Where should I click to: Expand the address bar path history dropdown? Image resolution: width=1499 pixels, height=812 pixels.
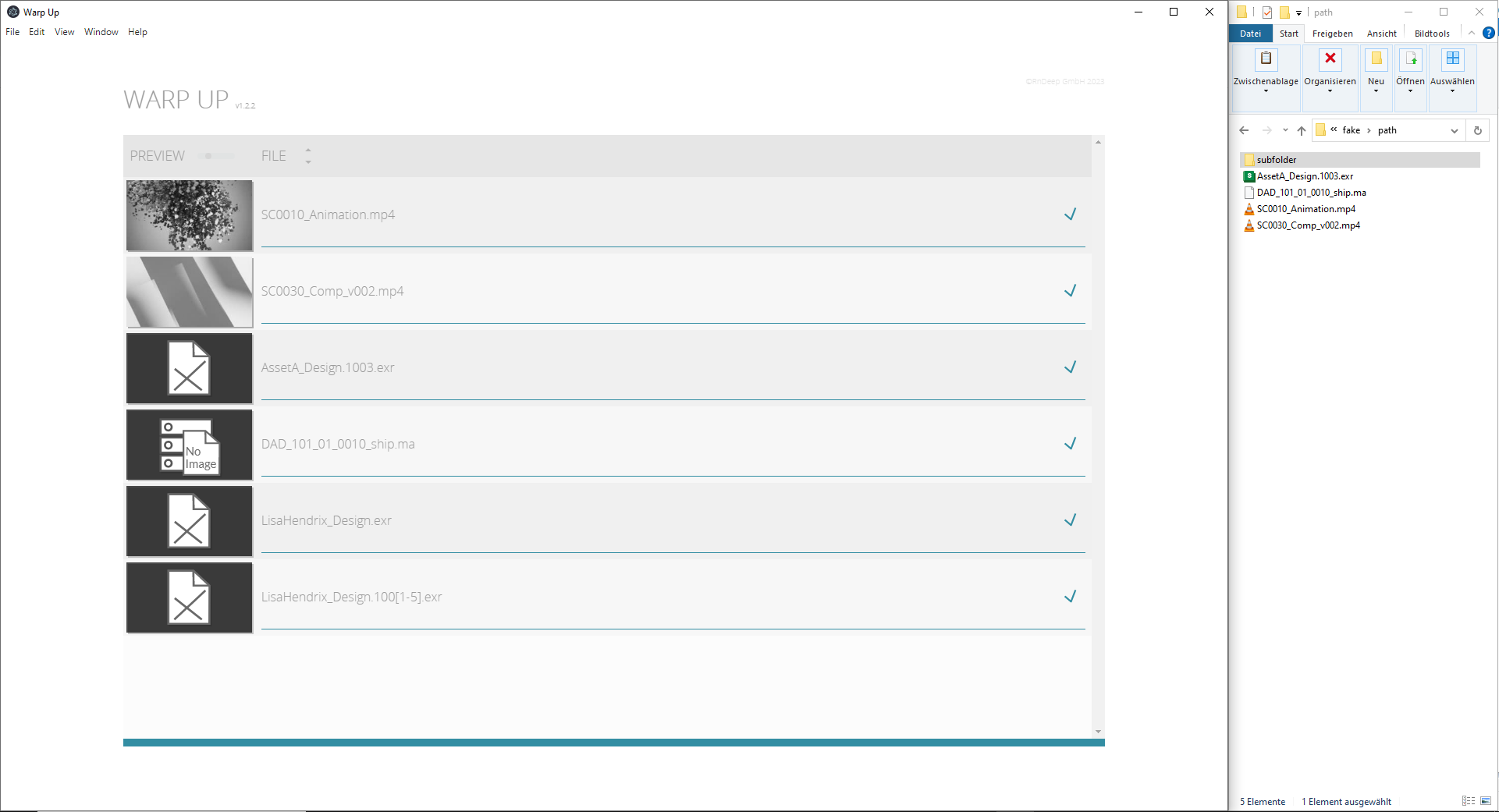(1454, 130)
